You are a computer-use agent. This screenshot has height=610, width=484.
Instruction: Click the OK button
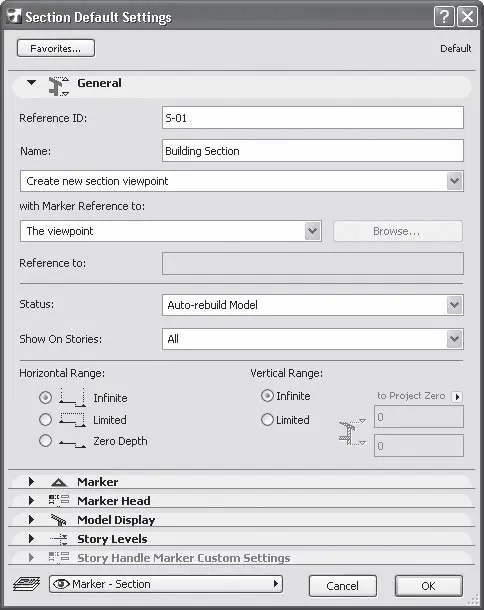click(x=428, y=586)
